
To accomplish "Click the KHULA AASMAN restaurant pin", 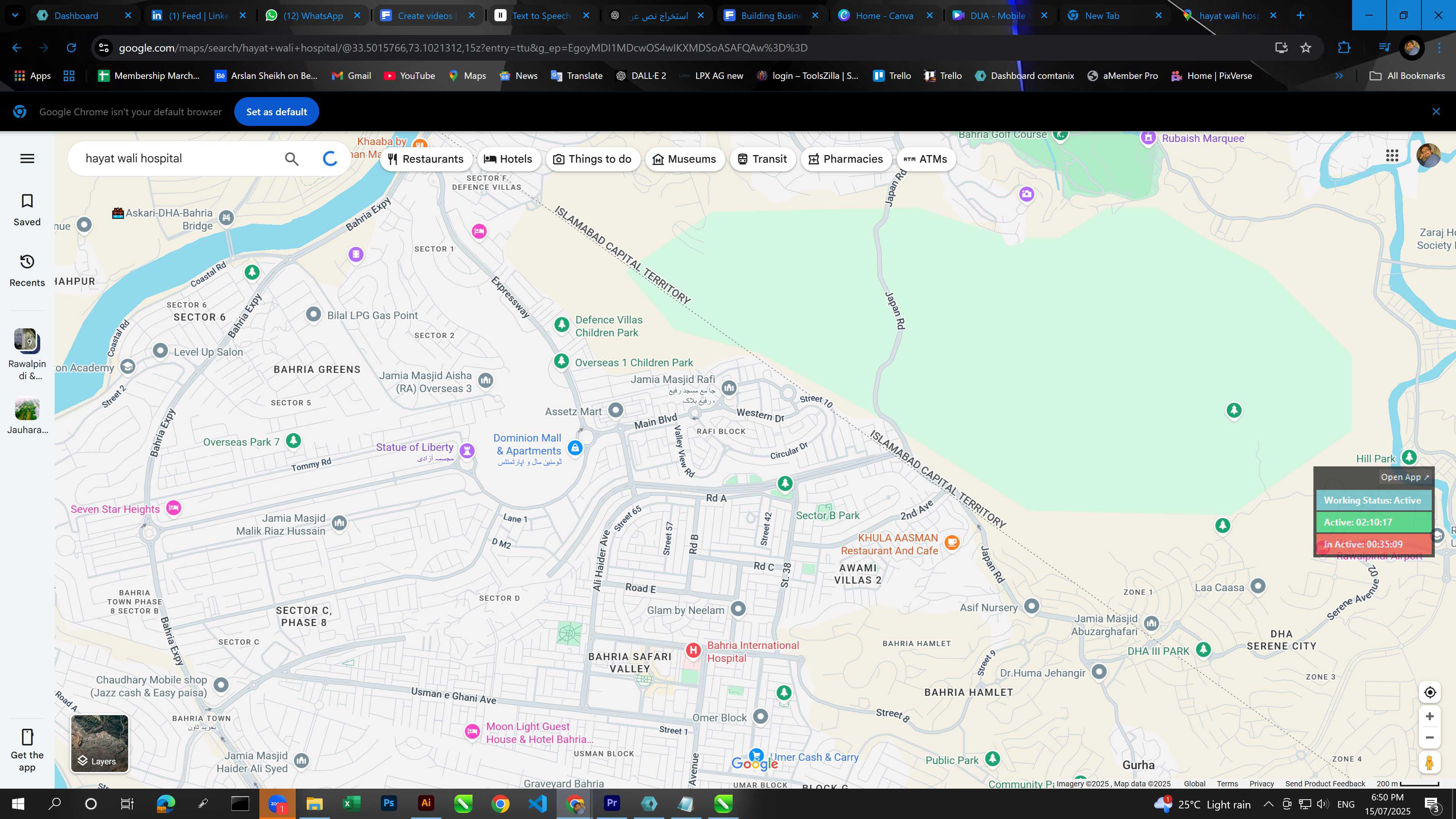I will click(x=952, y=543).
